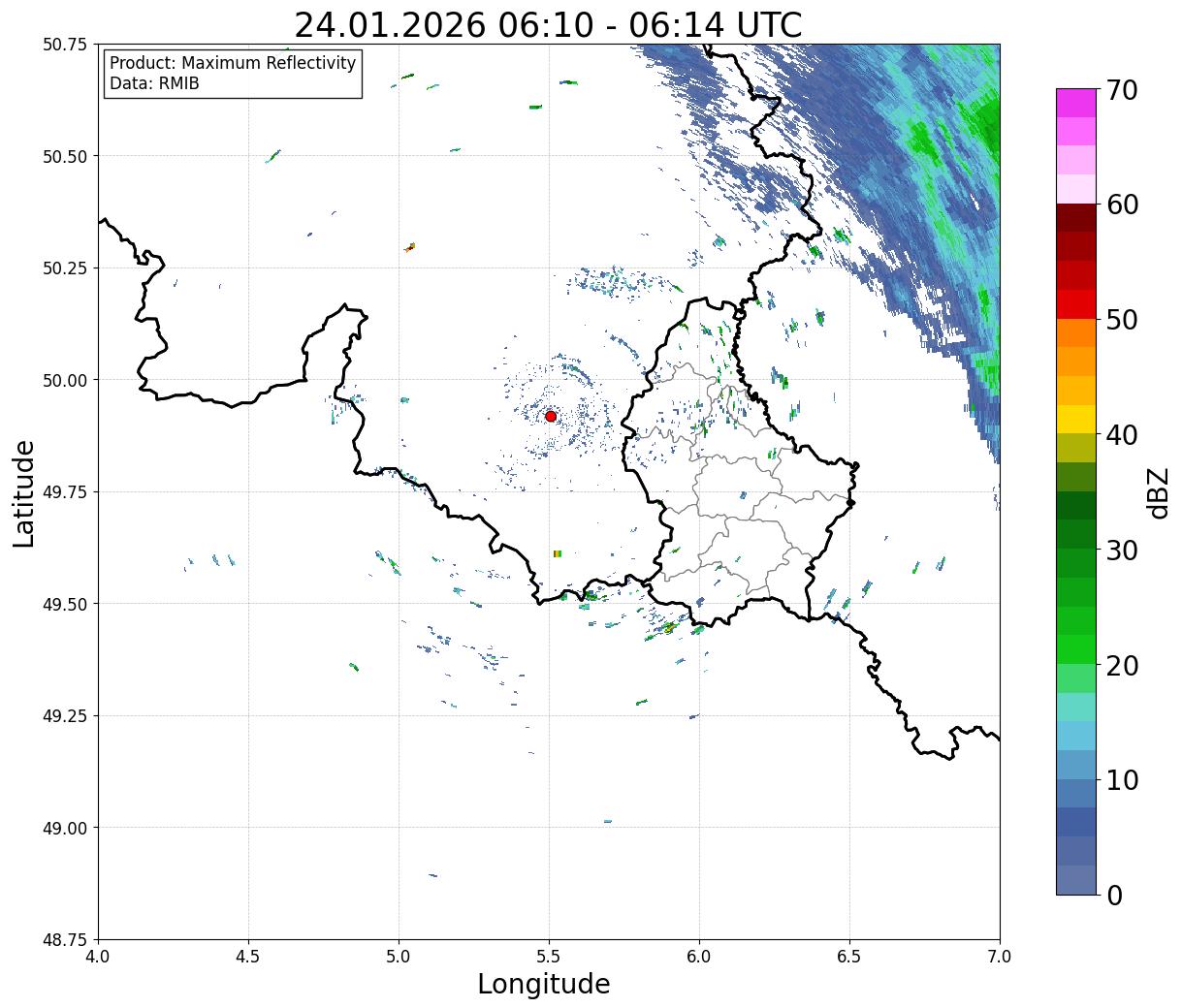Image resolution: width=1182 pixels, height=1008 pixels.
Task: Click the longitude tick label 7.0
Action: 1000,957
